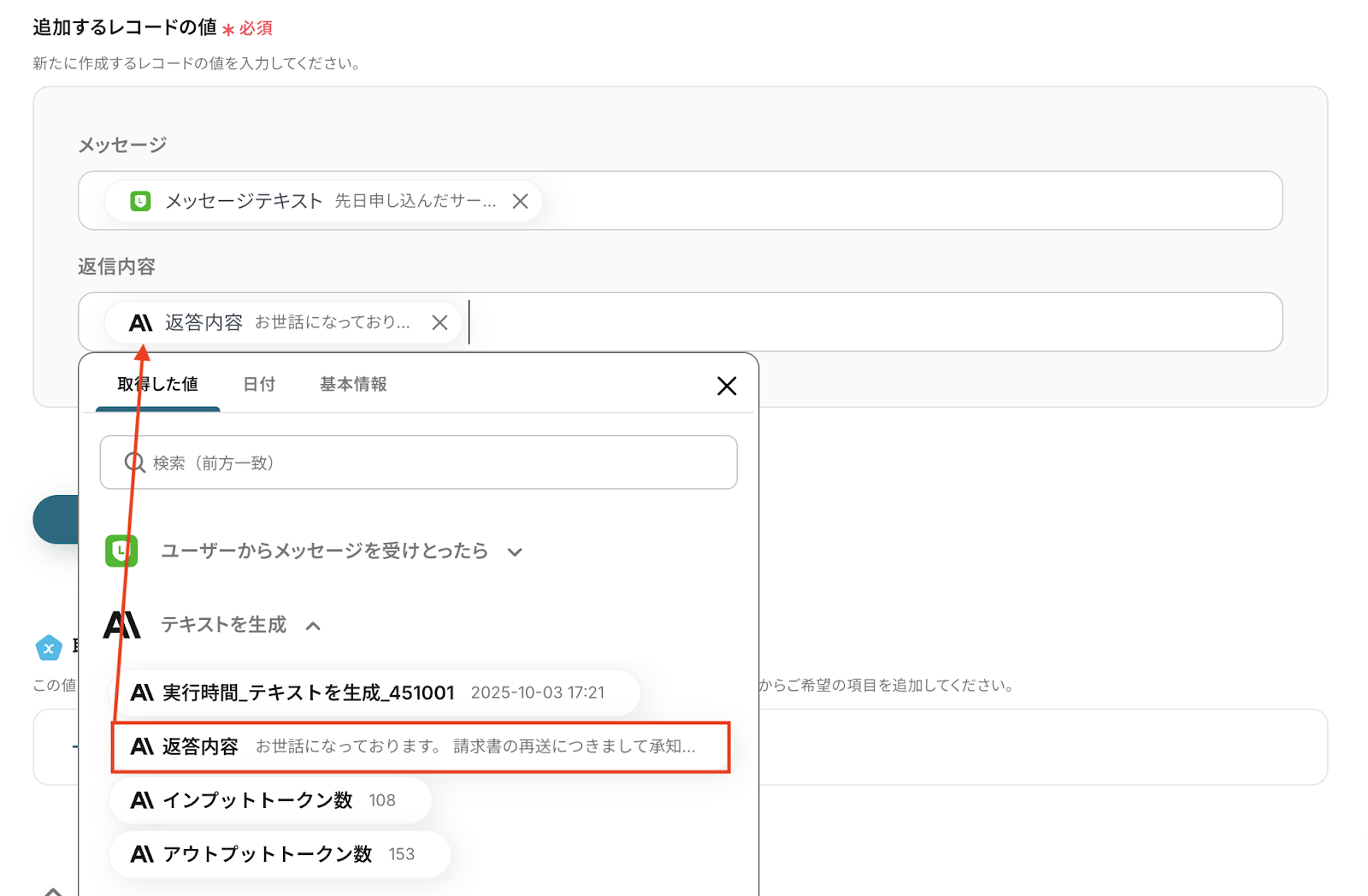Click the LINE icon in the メッセージテキスト chip
The height and width of the screenshot is (896, 1368).
pyautogui.click(x=140, y=201)
